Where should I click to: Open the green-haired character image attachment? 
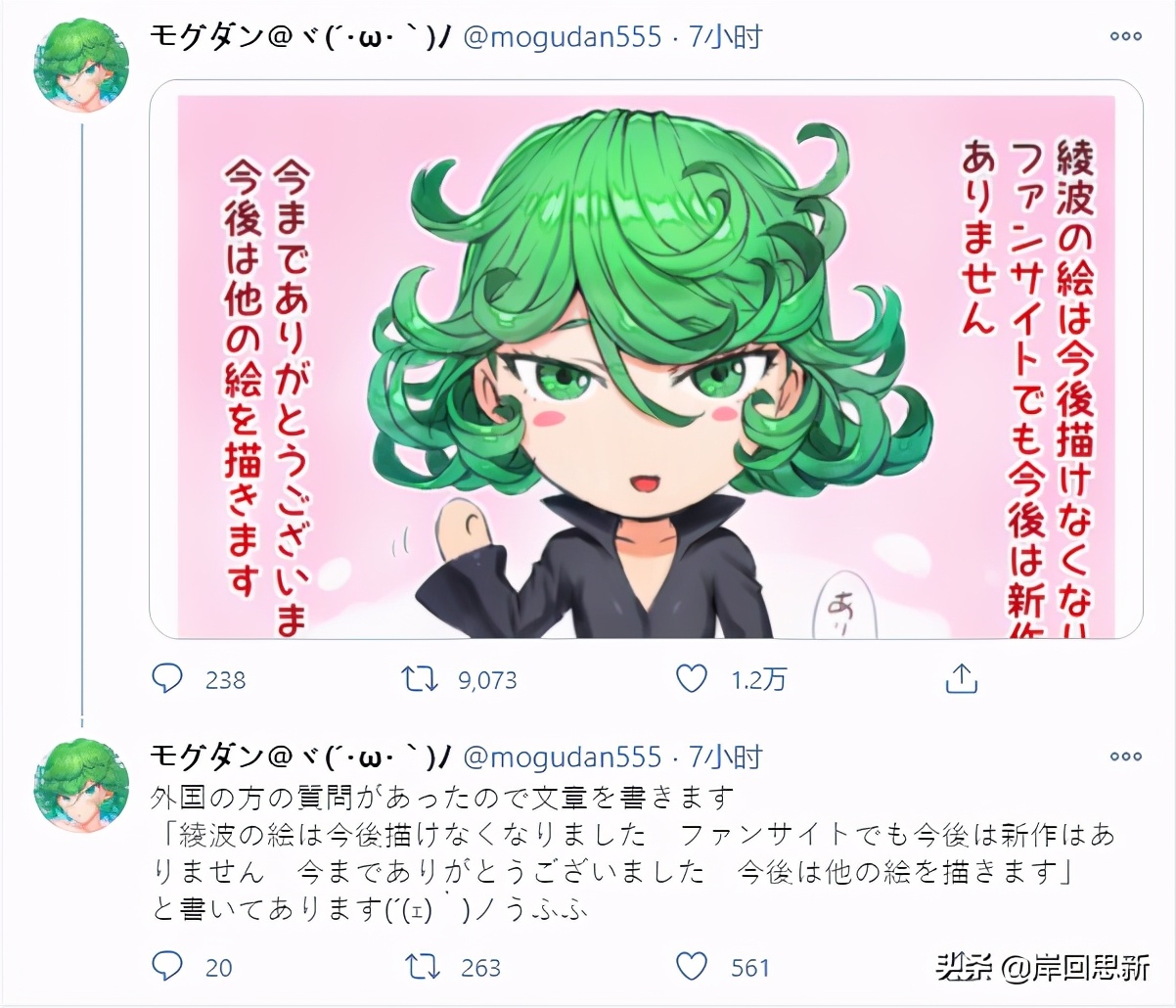tap(646, 359)
